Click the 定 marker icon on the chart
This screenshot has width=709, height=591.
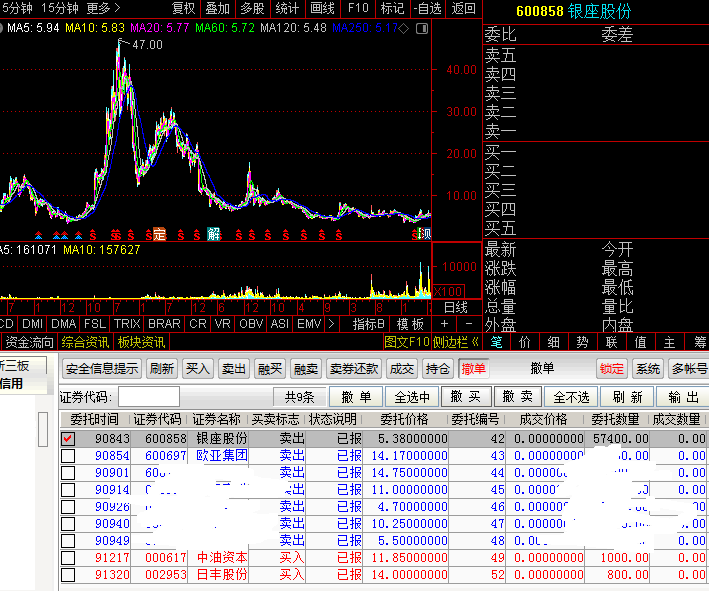pos(159,234)
